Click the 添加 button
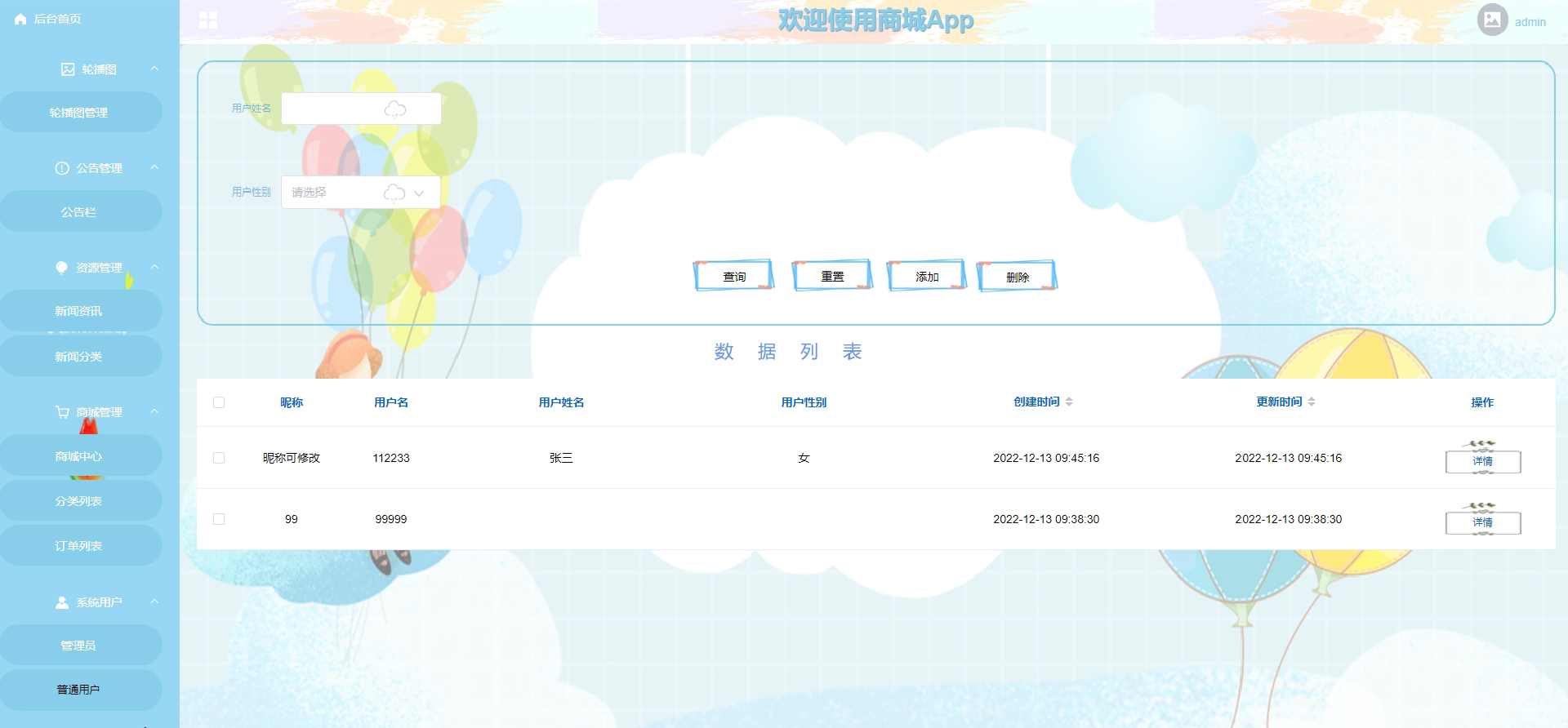This screenshot has width=1568, height=728. (x=927, y=276)
